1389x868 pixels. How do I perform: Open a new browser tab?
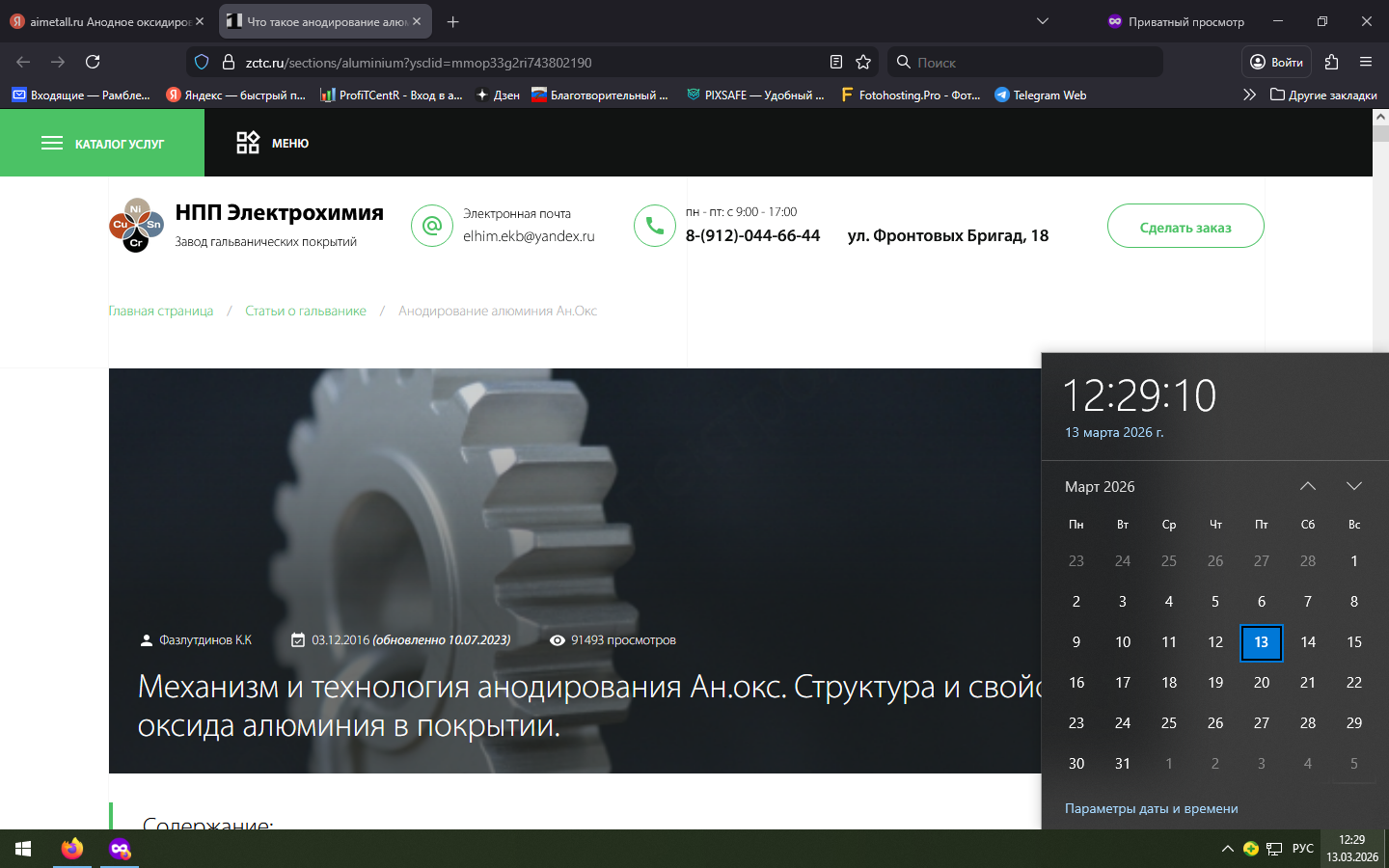point(453,21)
